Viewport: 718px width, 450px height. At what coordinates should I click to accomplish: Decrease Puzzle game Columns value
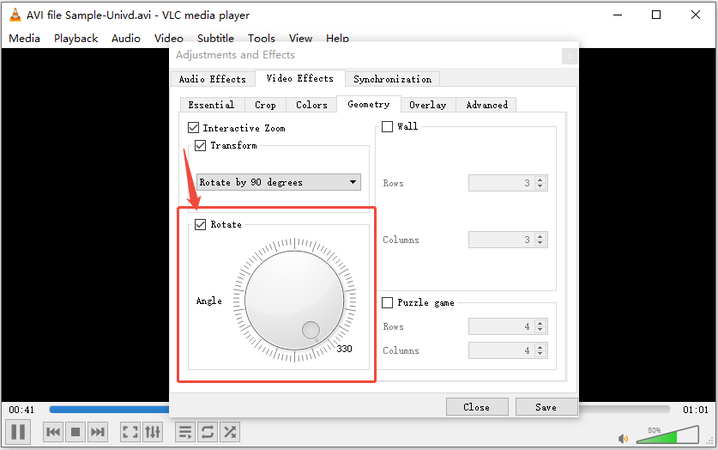(540, 354)
